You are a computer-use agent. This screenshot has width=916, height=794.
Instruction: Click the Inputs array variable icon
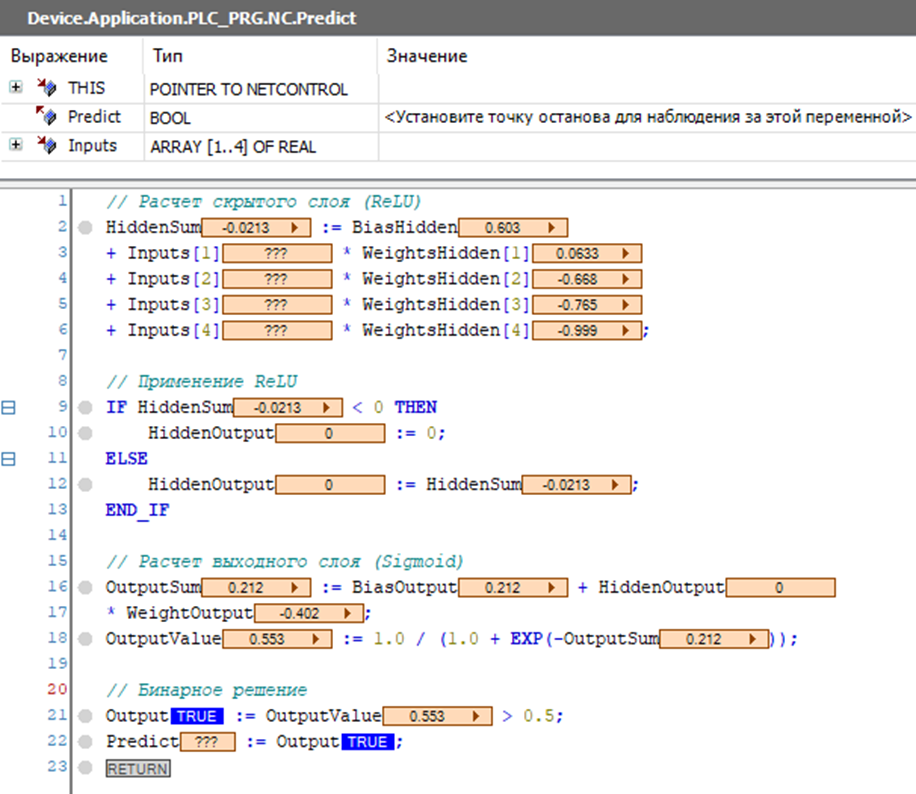(46, 146)
